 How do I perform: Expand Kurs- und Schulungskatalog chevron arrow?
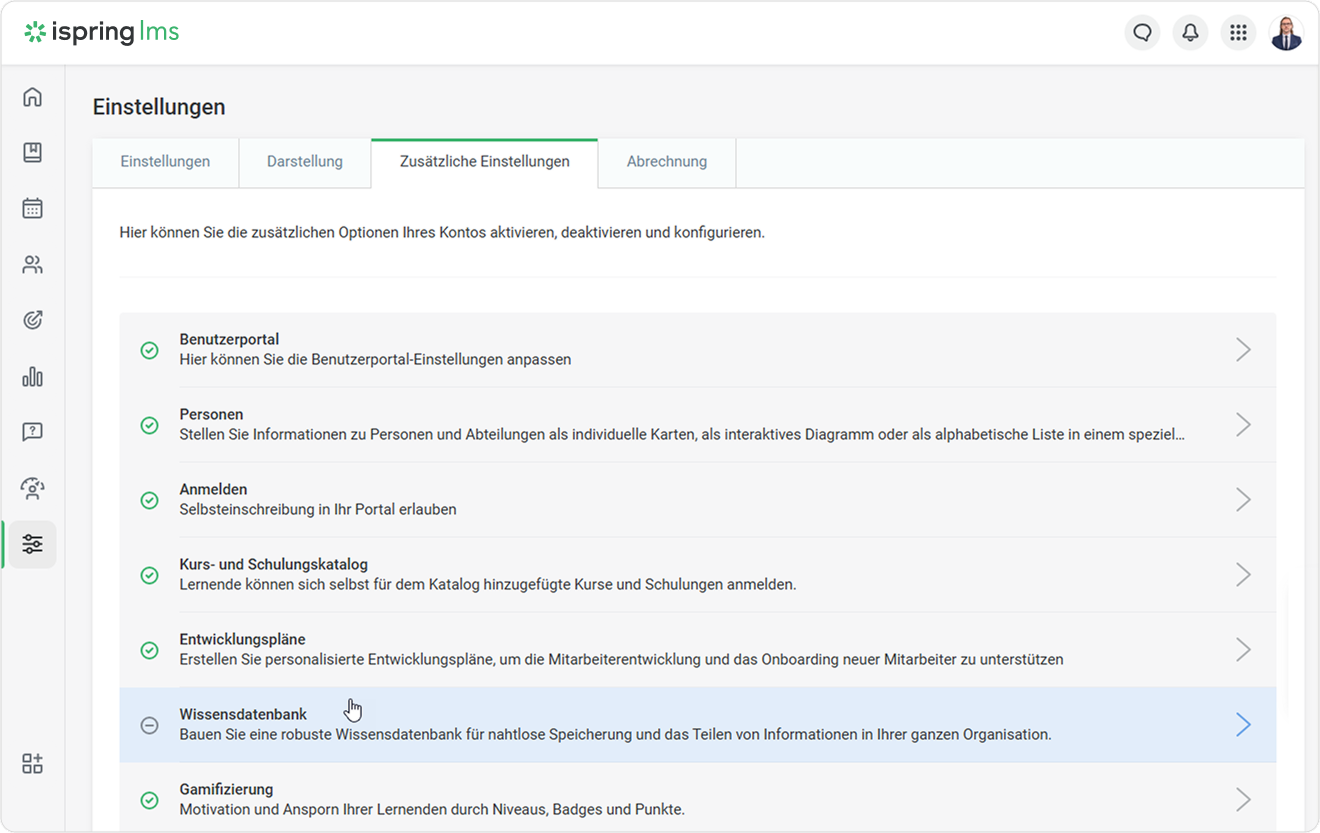click(x=1243, y=574)
